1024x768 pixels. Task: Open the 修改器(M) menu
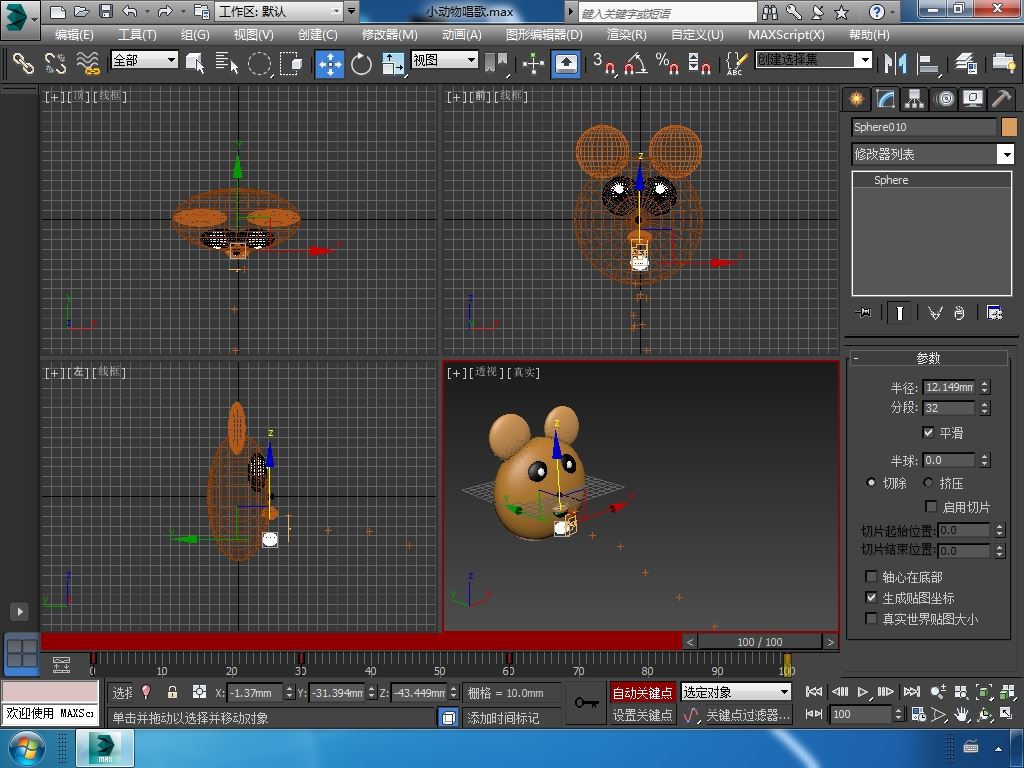click(389, 34)
